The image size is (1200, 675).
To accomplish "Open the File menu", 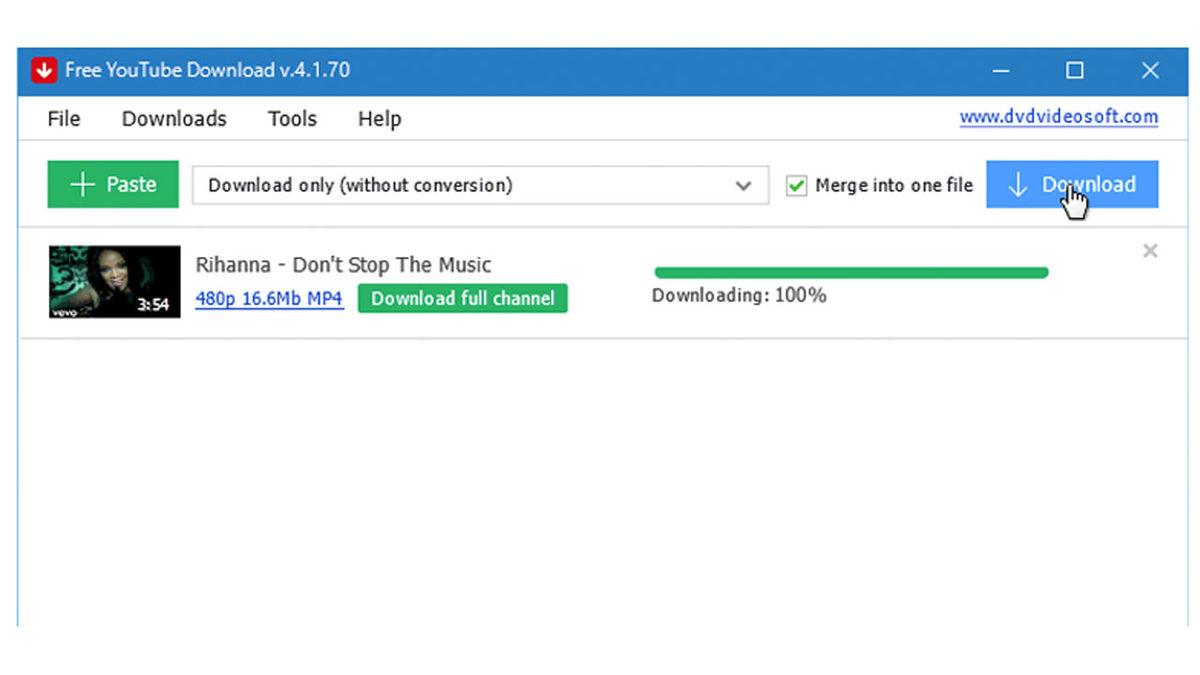I will 63,119.
